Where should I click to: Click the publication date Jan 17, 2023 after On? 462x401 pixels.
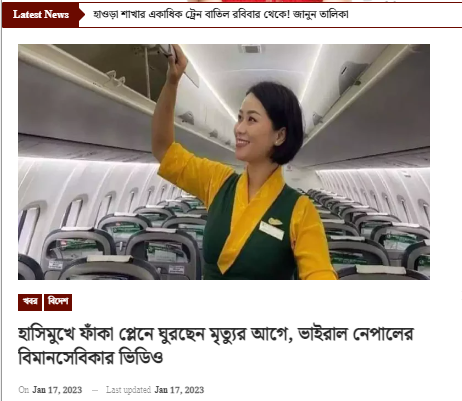(x=57, y=390)
